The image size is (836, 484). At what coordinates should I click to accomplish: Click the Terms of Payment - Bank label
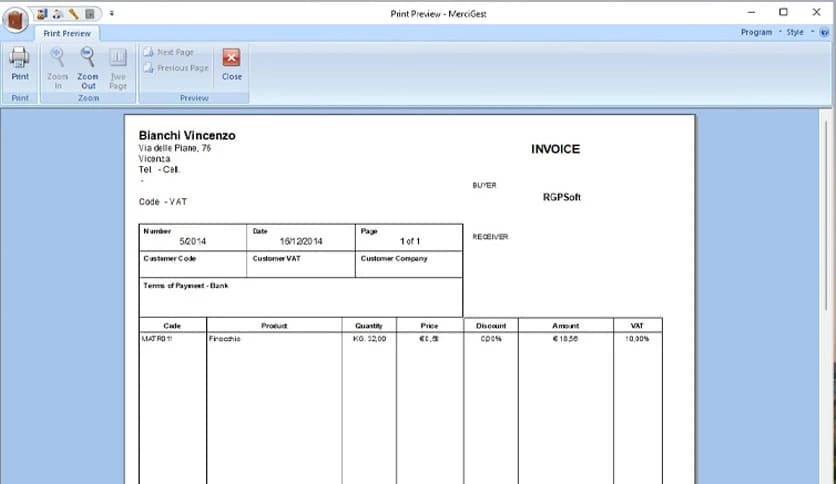click(186, 286)
